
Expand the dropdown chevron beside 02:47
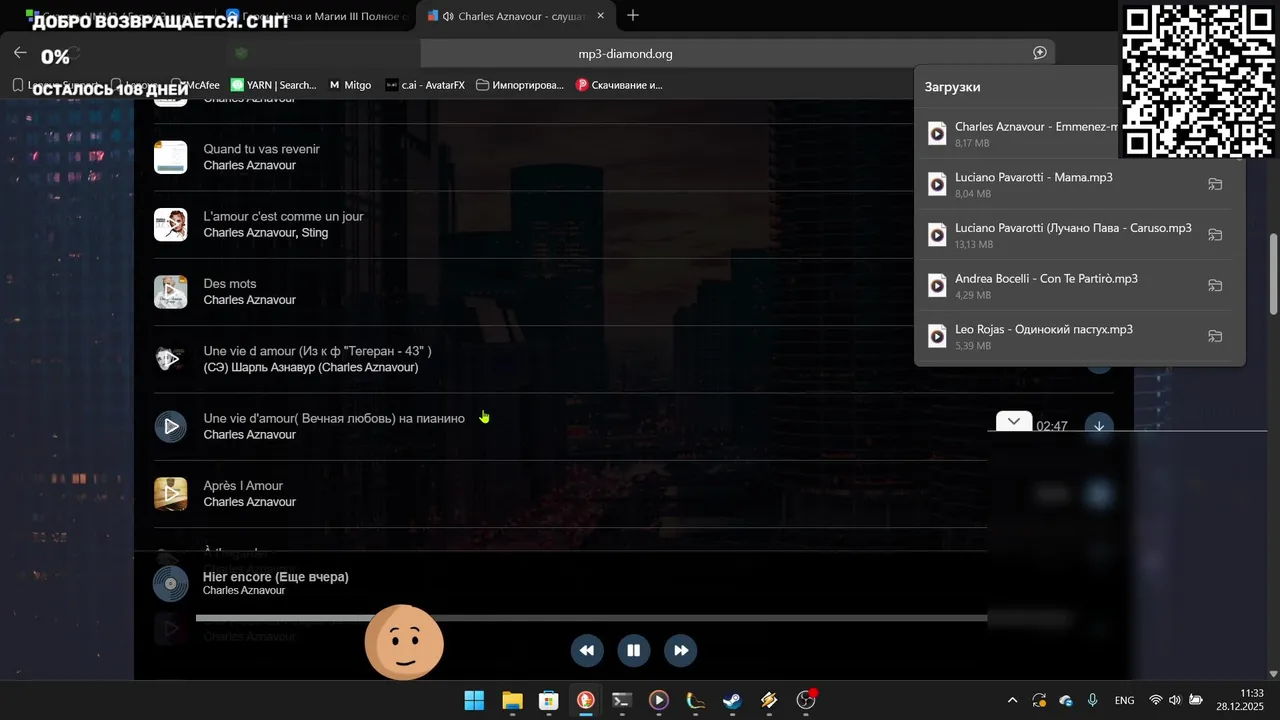tap(1014, 421)
